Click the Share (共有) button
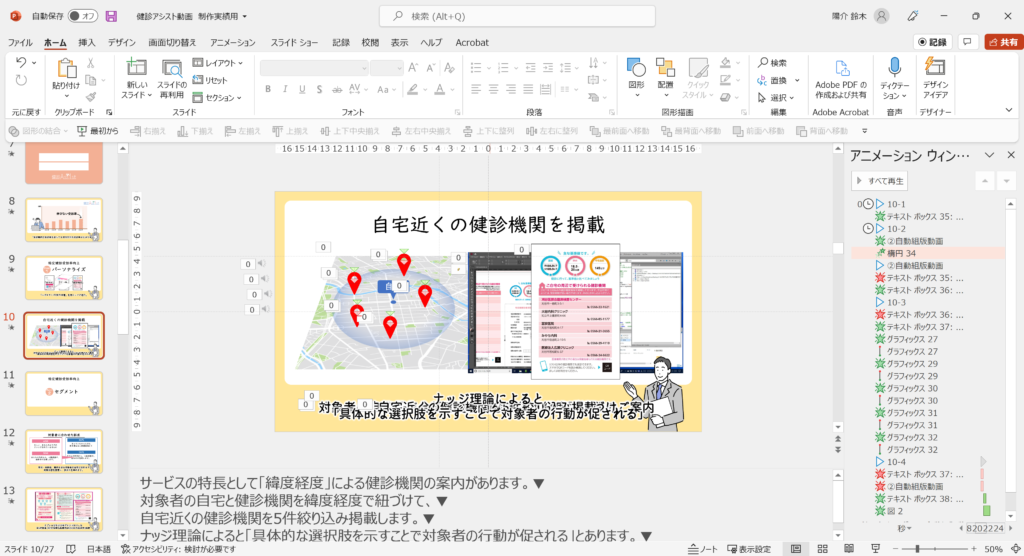Viewport: 1024px width, 556px height. point(1001,42)
